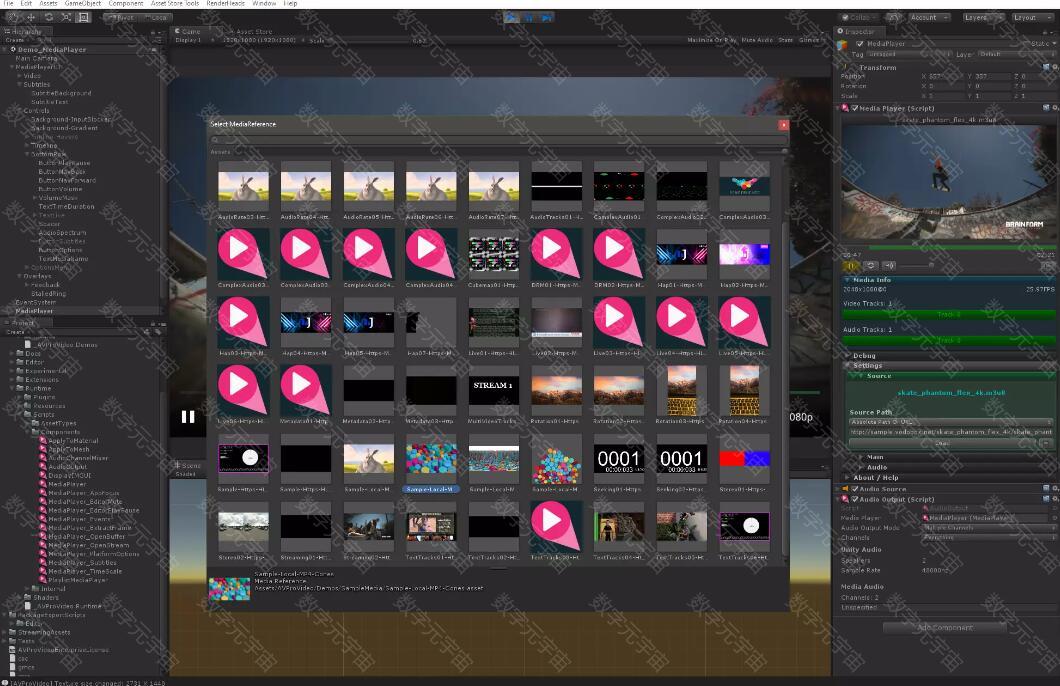Click Maximize On Play in Game view
This screenshot has height=686, width=1060.
[712, 40]
